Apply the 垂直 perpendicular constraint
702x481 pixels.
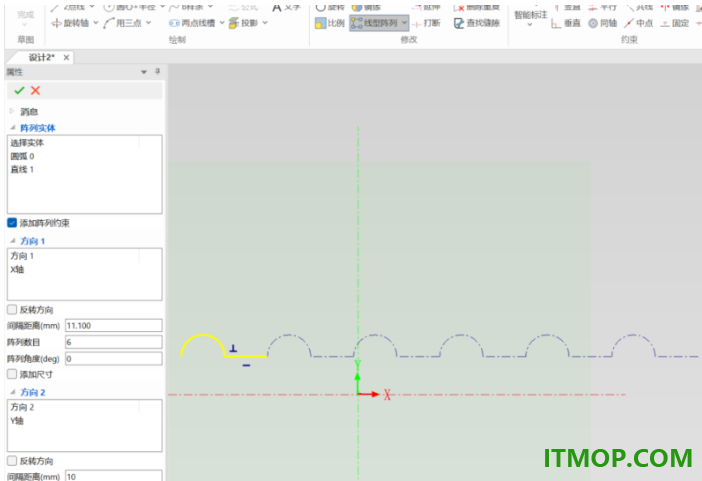click(565, 23)
